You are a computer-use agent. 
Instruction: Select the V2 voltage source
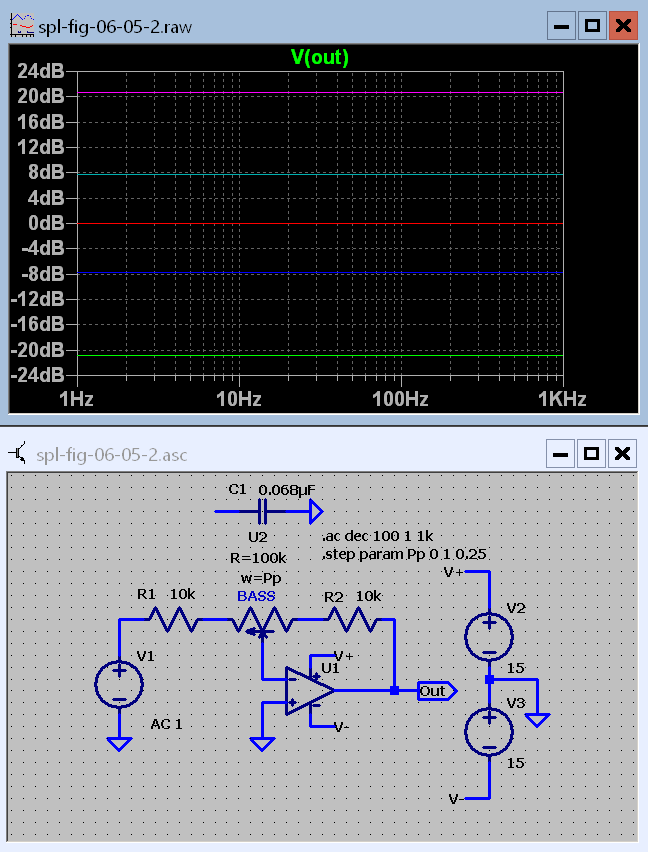490,635
